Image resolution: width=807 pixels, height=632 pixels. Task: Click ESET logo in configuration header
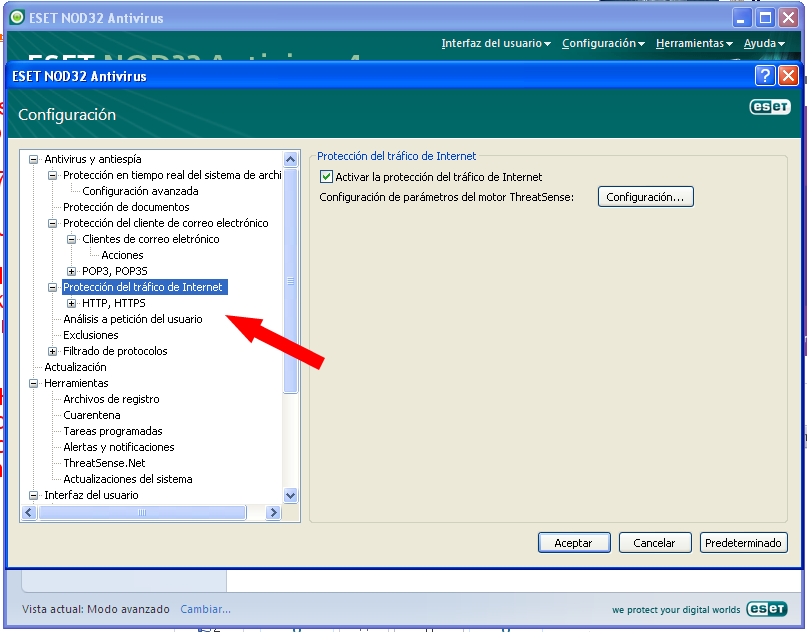click(x=770, y=107)
